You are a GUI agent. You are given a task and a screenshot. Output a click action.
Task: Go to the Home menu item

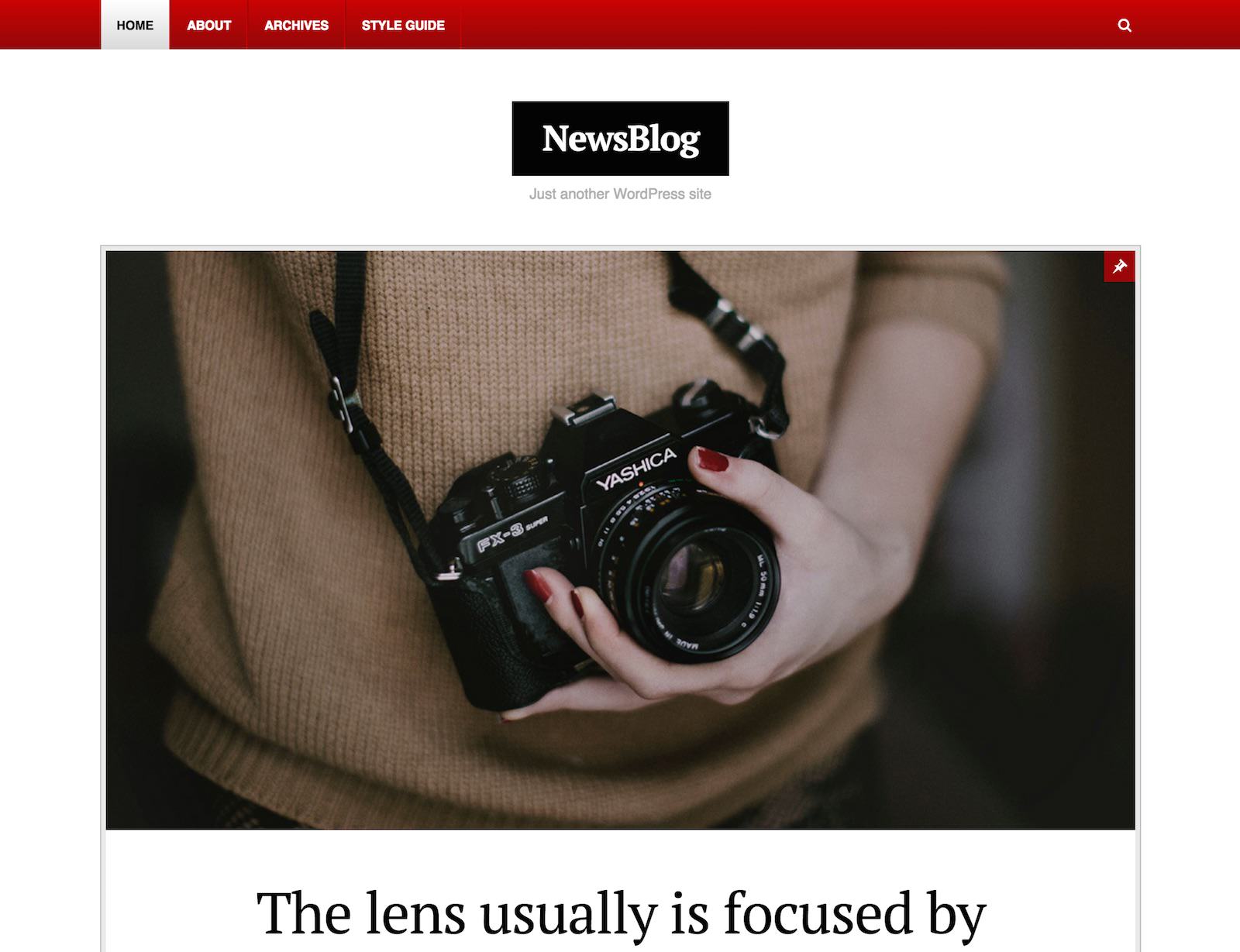click(135, 25)
